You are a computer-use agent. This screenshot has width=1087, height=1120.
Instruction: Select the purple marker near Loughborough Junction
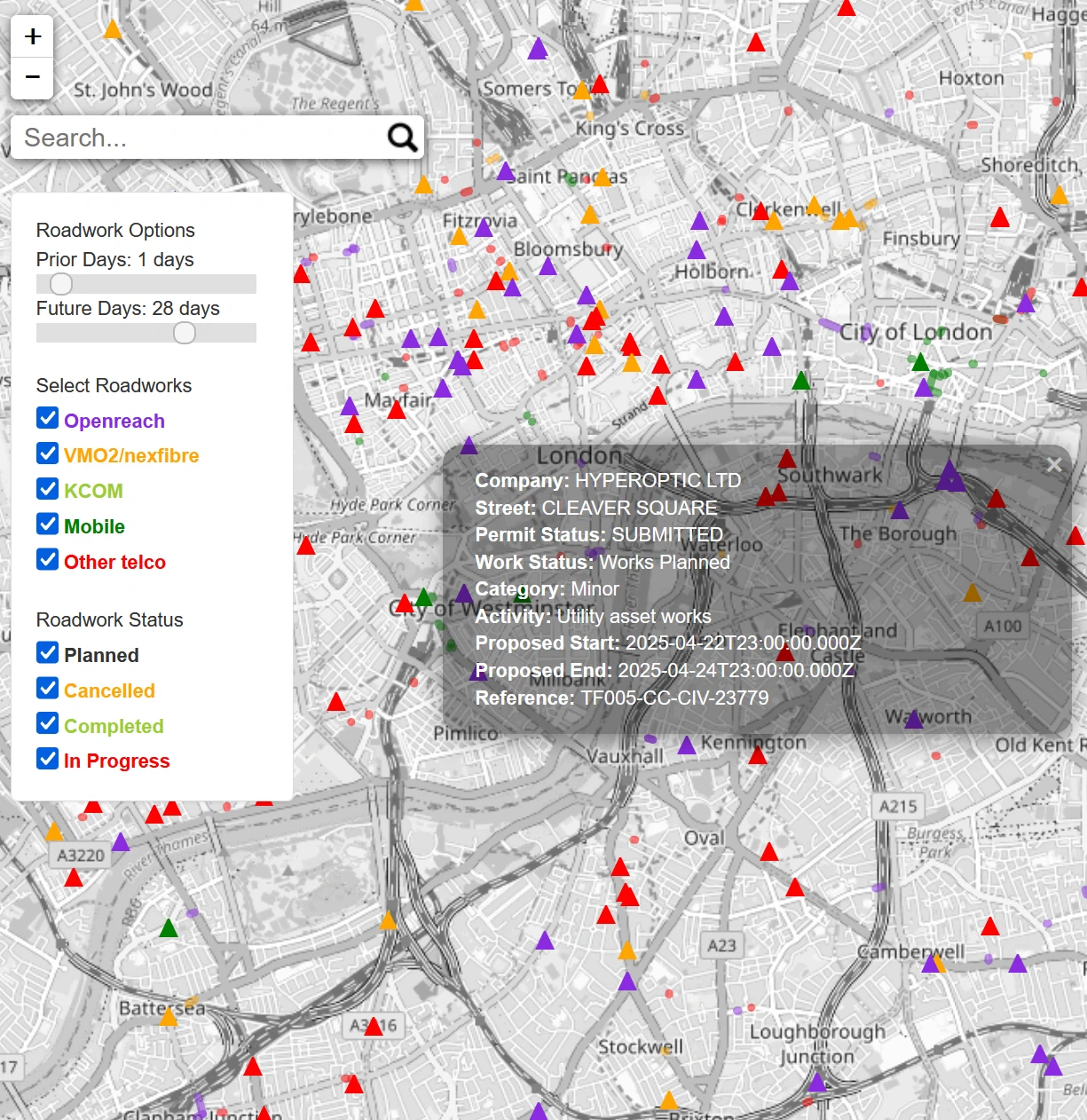(818, 1083)
